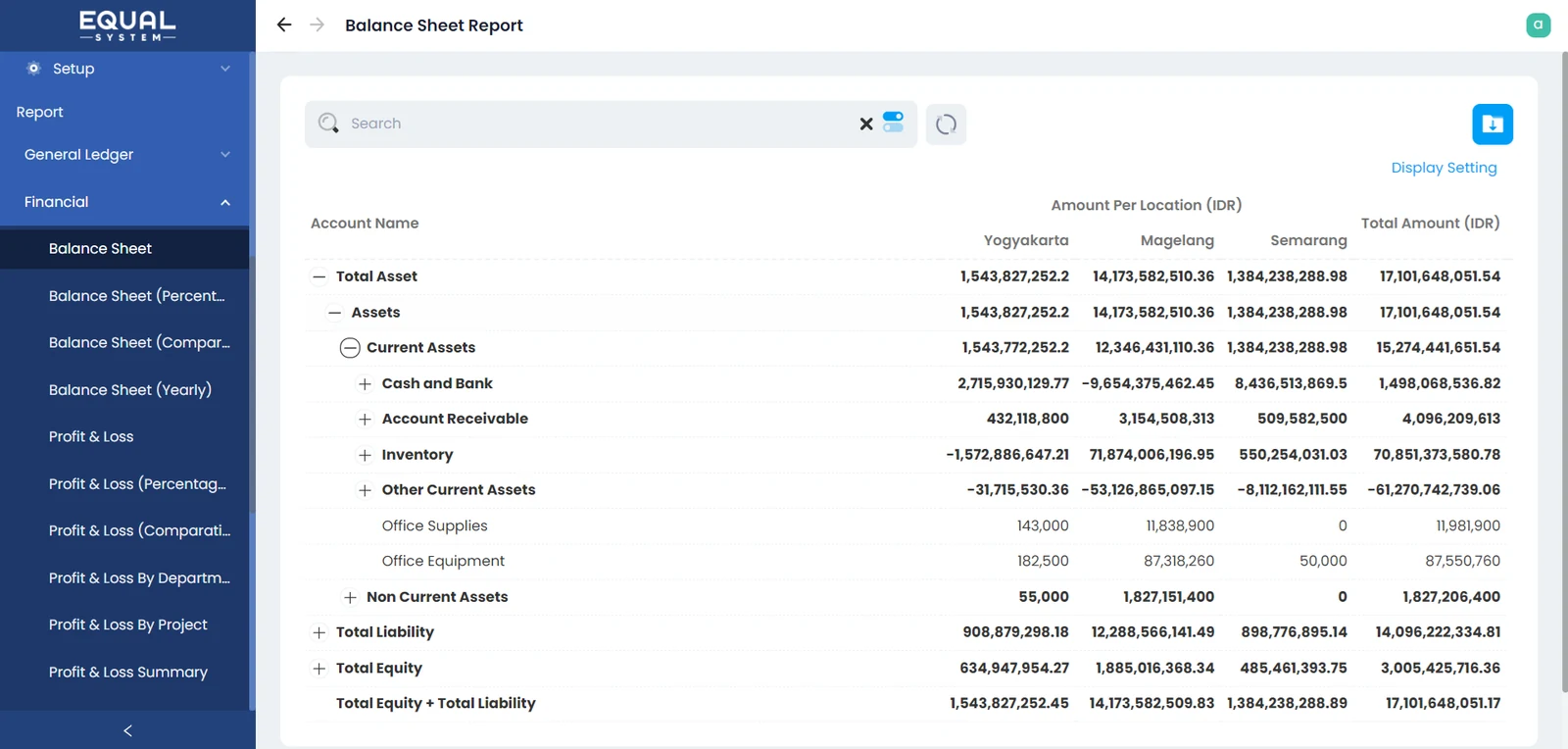Expand the Total Liability row
This screenshot has width=1568, height=749.
(x=318, y=632)
